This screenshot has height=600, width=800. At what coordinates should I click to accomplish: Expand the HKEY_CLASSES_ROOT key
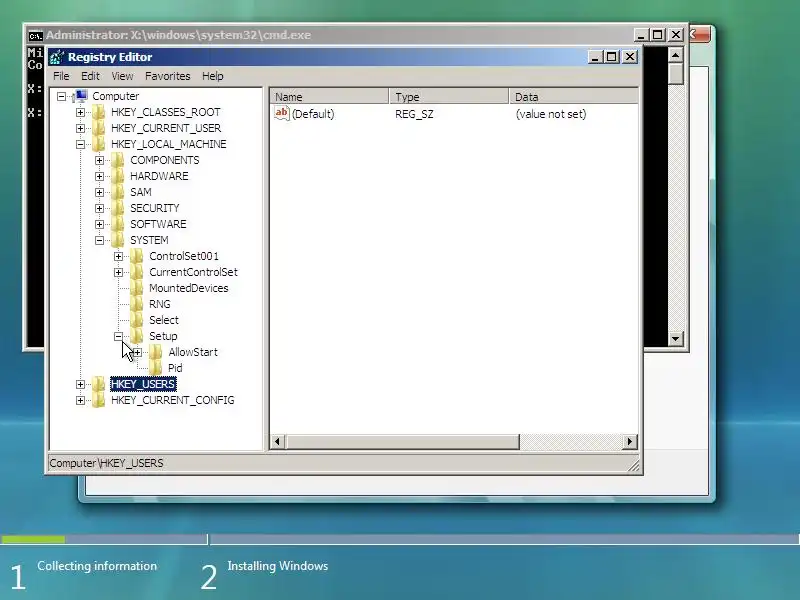pos(80,112)
